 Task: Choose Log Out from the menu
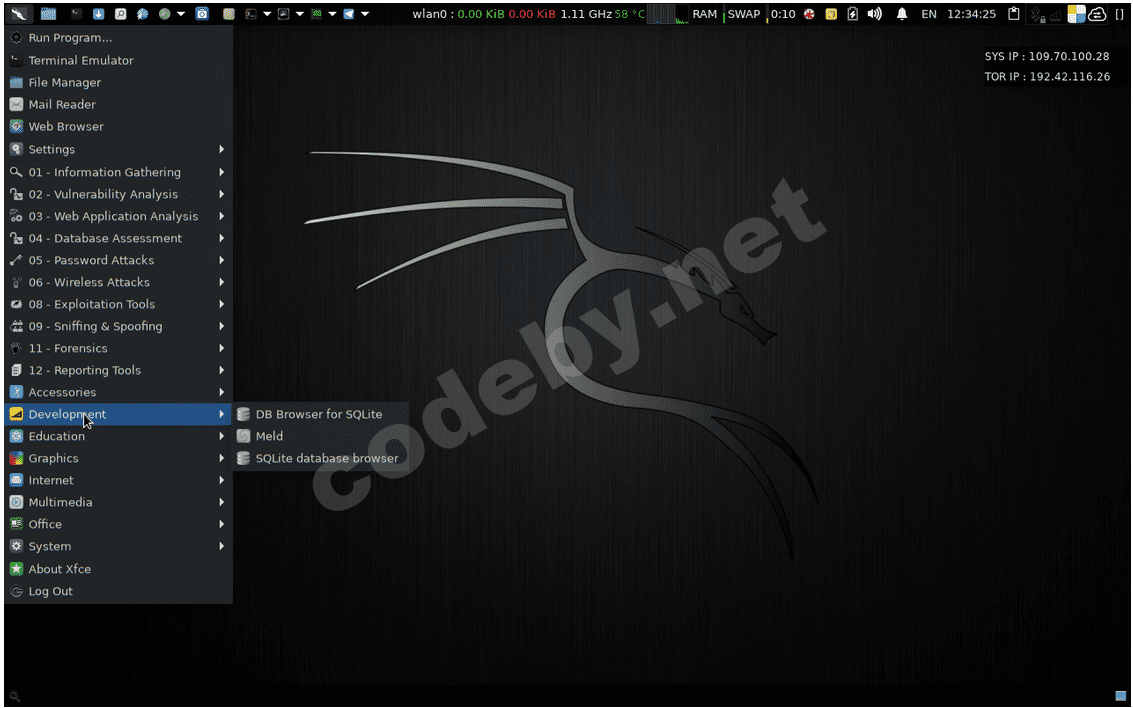click(119, 591)
